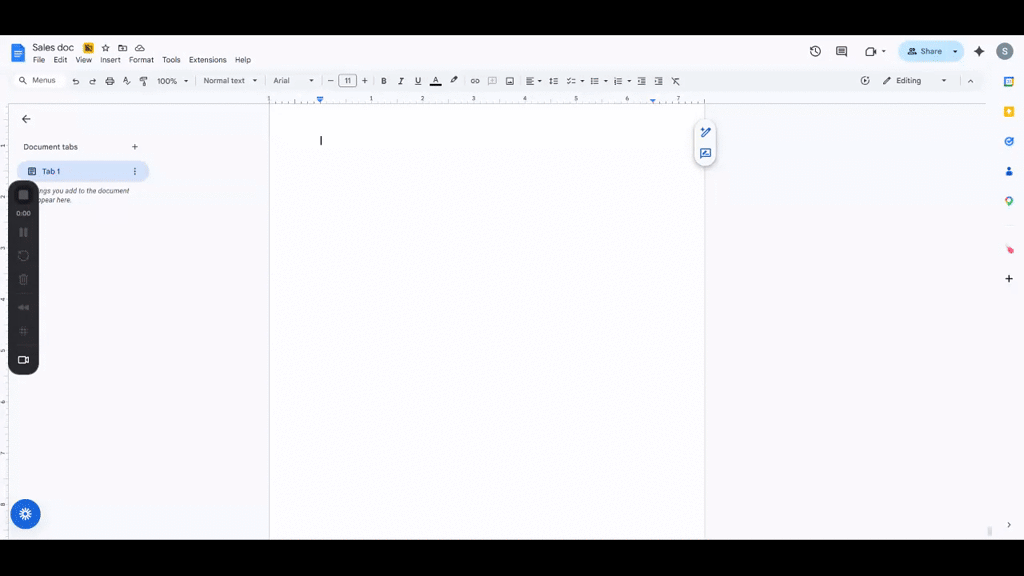The width and height of the screenshot is (1024, 576).
Task: Select Tab 1 in document tabs
Action: coord(83,171)
